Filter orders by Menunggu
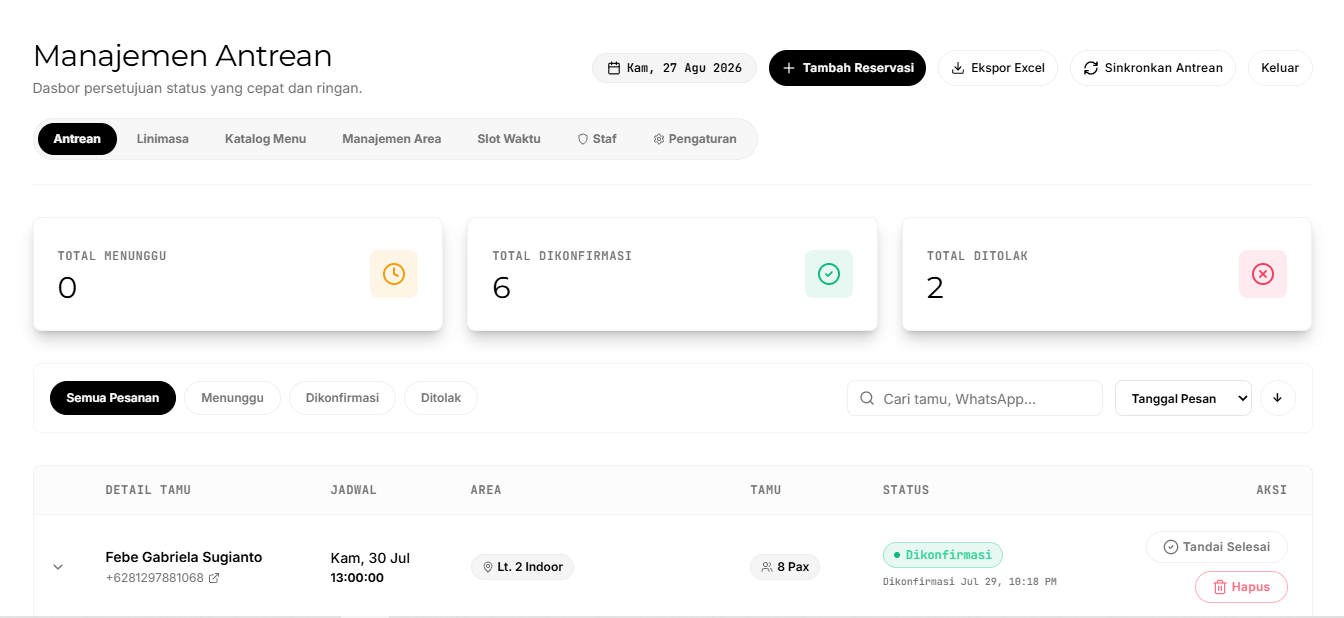This screenshot has width=1344, height=618. (x=232, y=398)
